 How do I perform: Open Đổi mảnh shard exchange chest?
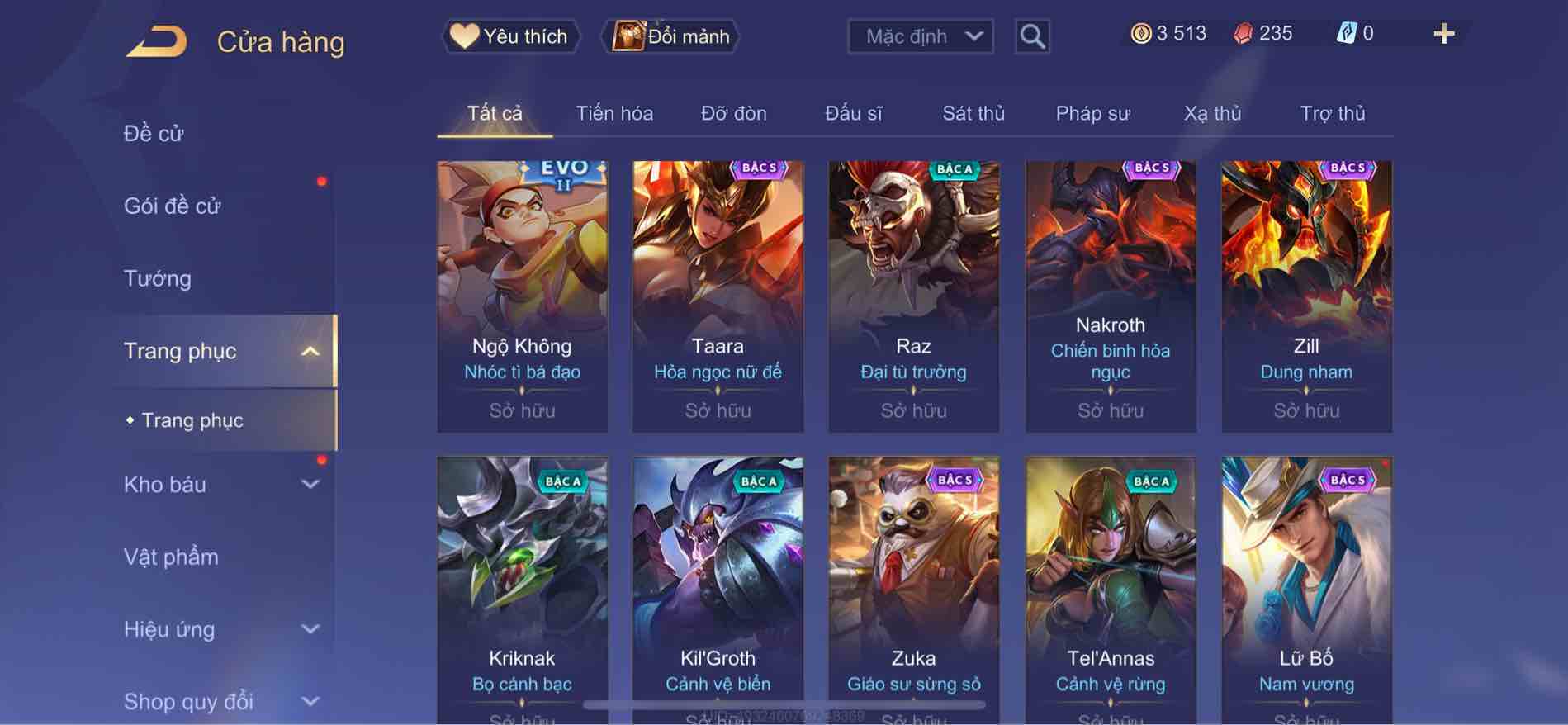[x=670, y=36]
